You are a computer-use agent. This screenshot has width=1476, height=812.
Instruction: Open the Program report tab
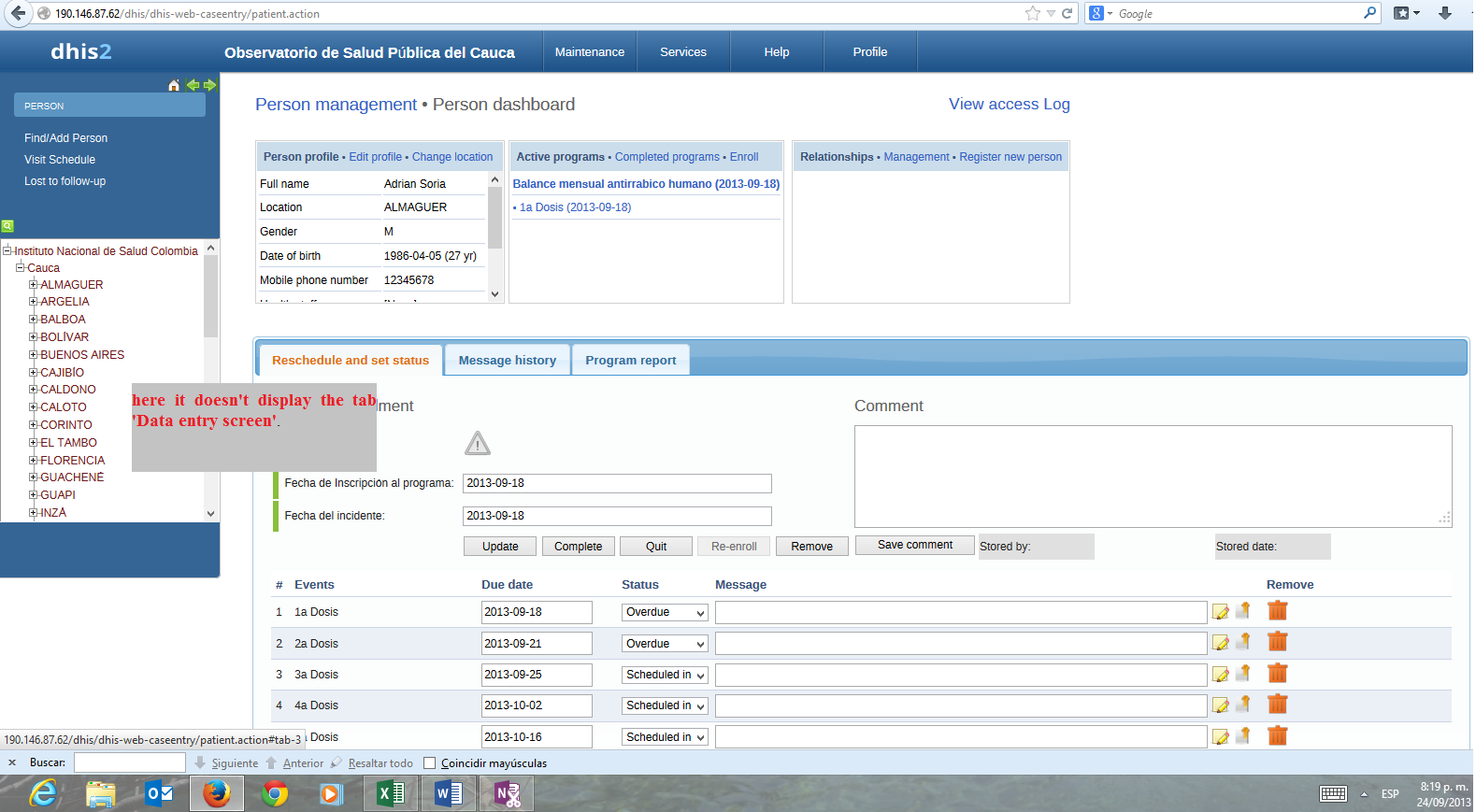point(630,360)
